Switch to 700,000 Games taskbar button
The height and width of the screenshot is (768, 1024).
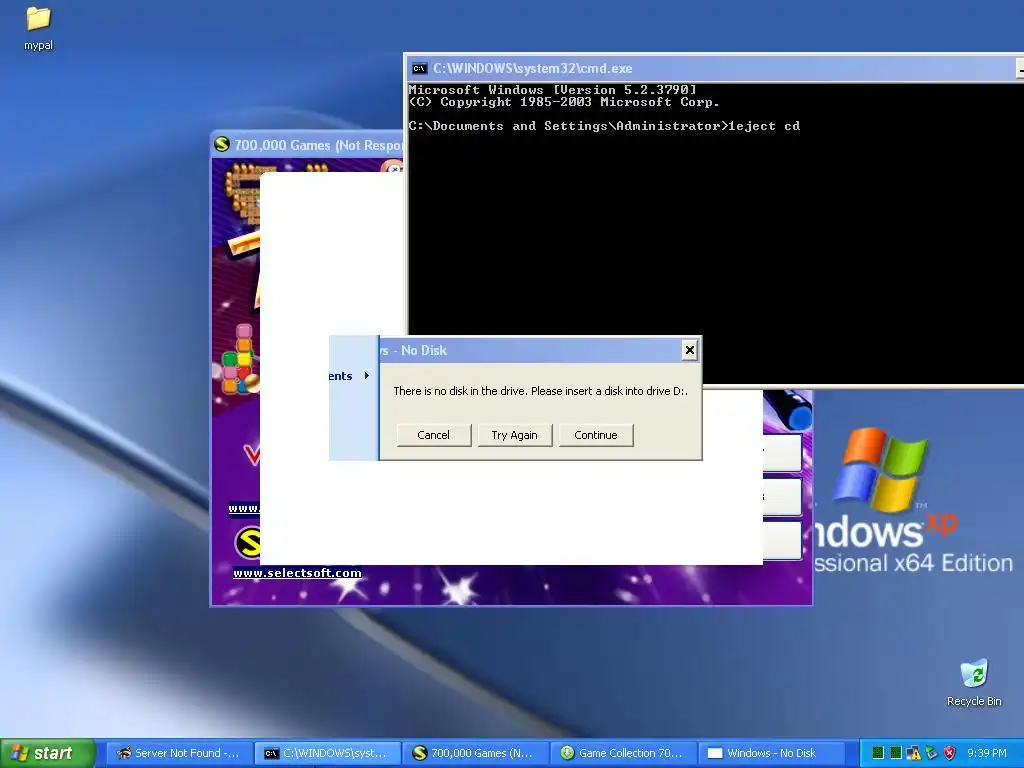475,753
